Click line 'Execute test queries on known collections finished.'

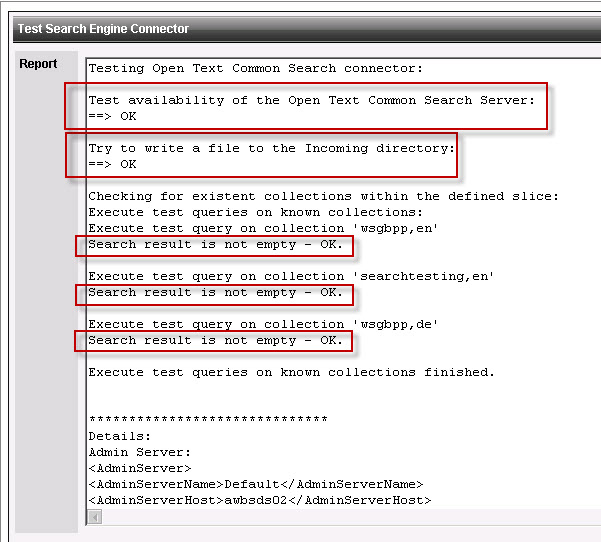(x=291, y=372)
